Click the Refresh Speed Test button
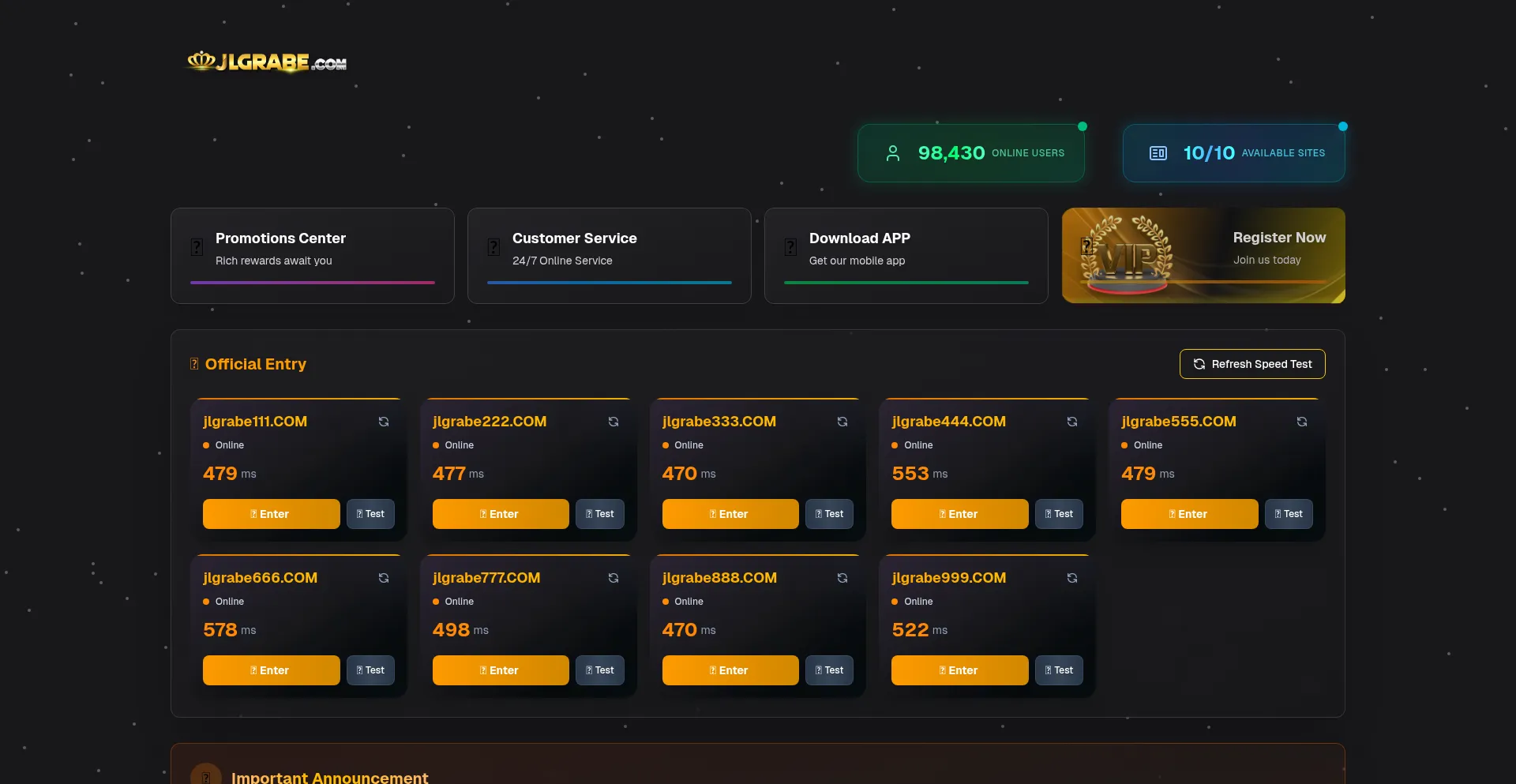The width and height of the screenshot is (1516, 784). tap(1252, 364)
